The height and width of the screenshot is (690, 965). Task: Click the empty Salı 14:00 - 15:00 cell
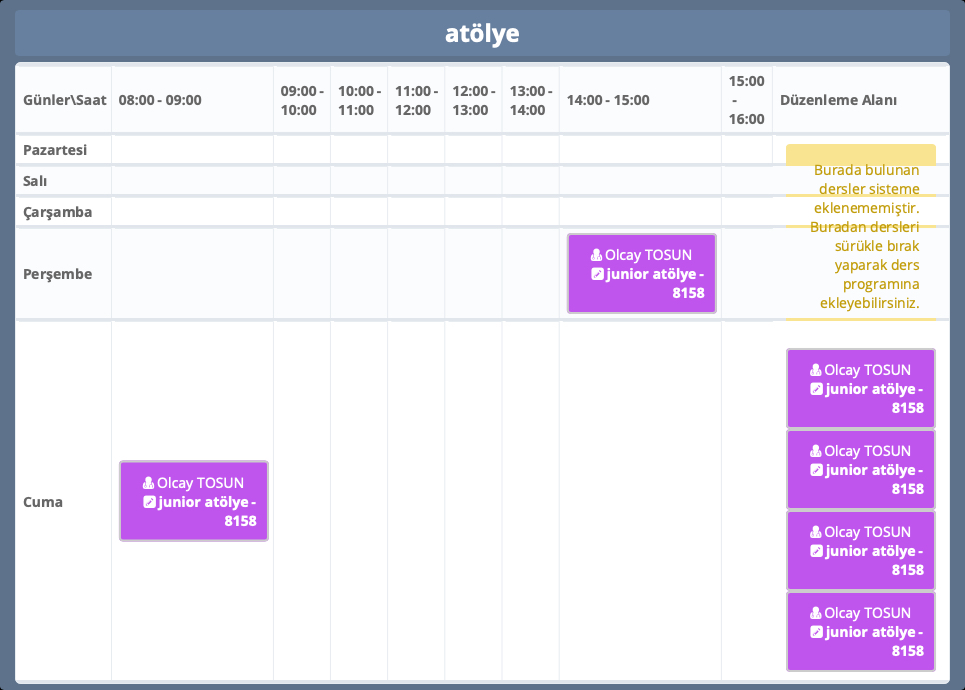coord(640,181)
